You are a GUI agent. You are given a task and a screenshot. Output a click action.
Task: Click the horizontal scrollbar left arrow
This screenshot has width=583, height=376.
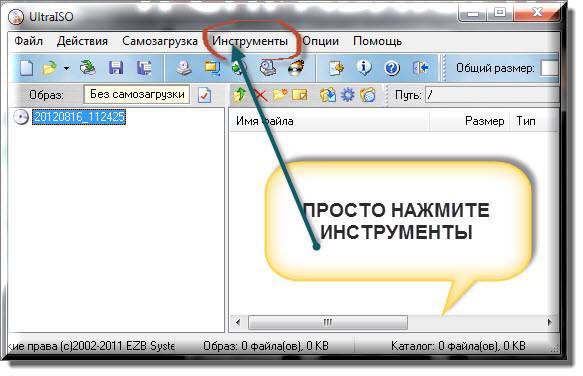point(238,322)
